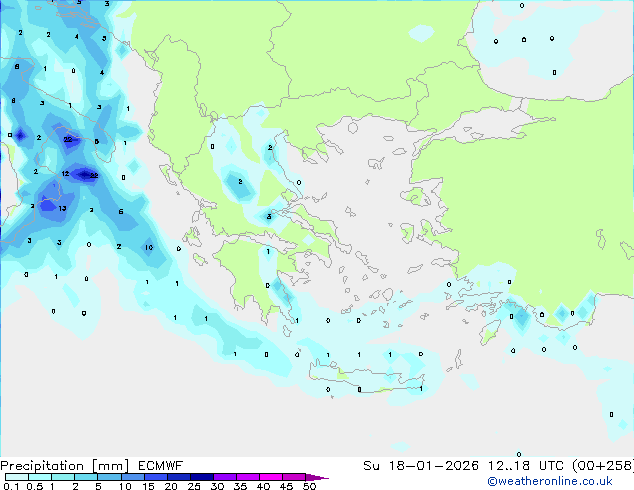This screenshot has width=634, height=490.
Task: Click the 'Precipitation [mm]' title text
Action: point(65,466)
